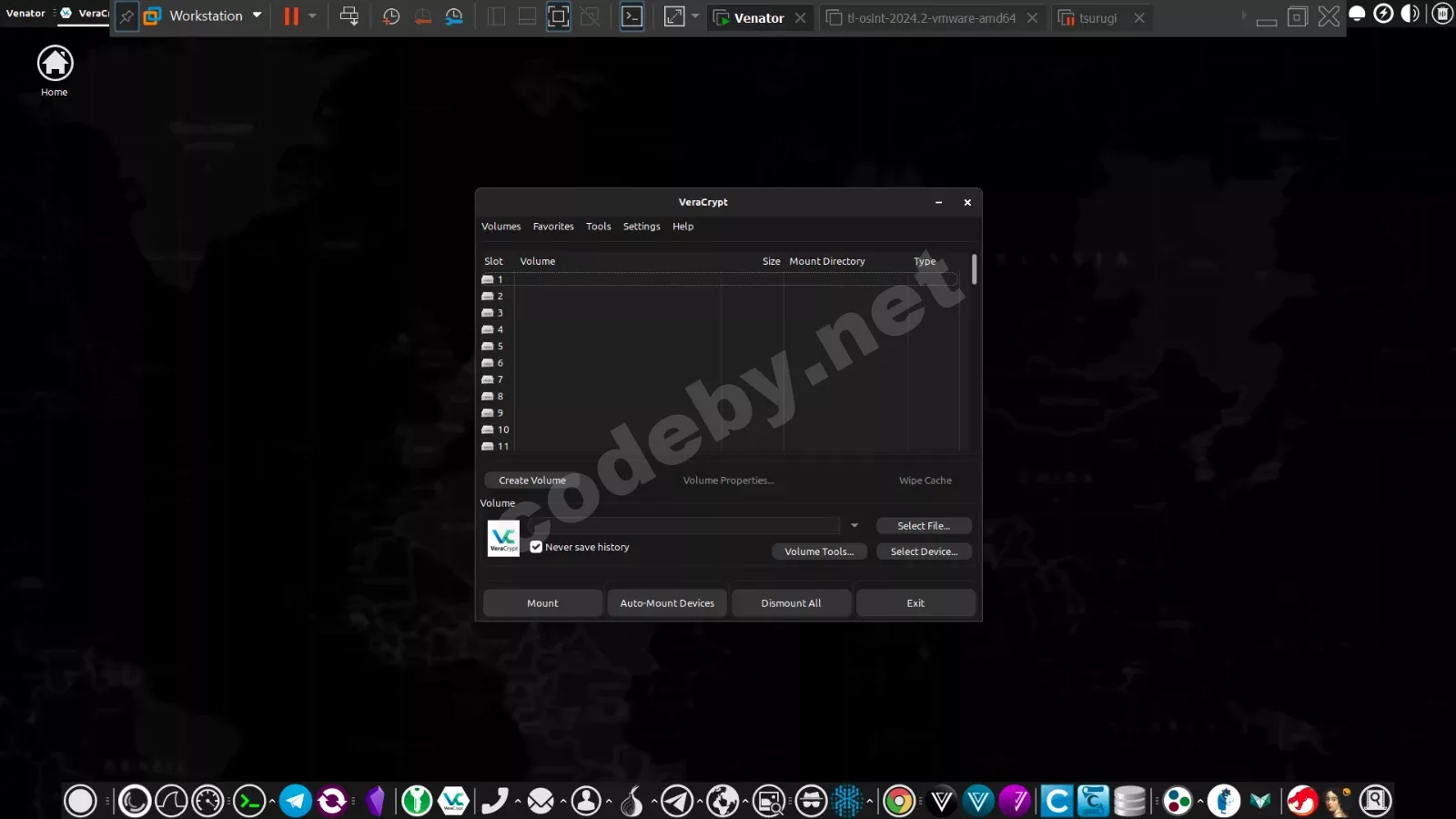Launch the Tor onion icon in the dock
The width and height of the screenshot is (1456, 819).
pos(633,801)
